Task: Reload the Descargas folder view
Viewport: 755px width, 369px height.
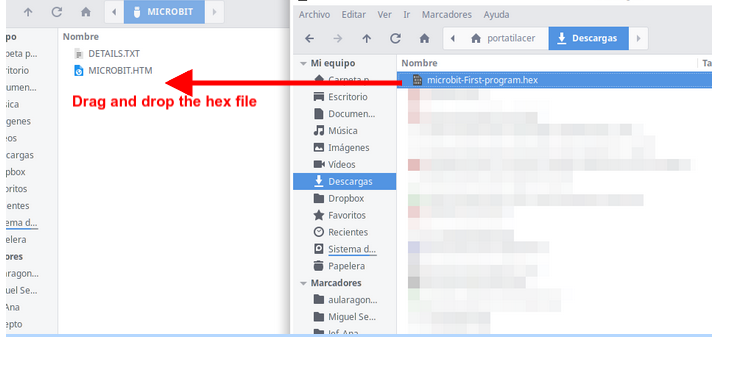Action: tap(395, 39)
